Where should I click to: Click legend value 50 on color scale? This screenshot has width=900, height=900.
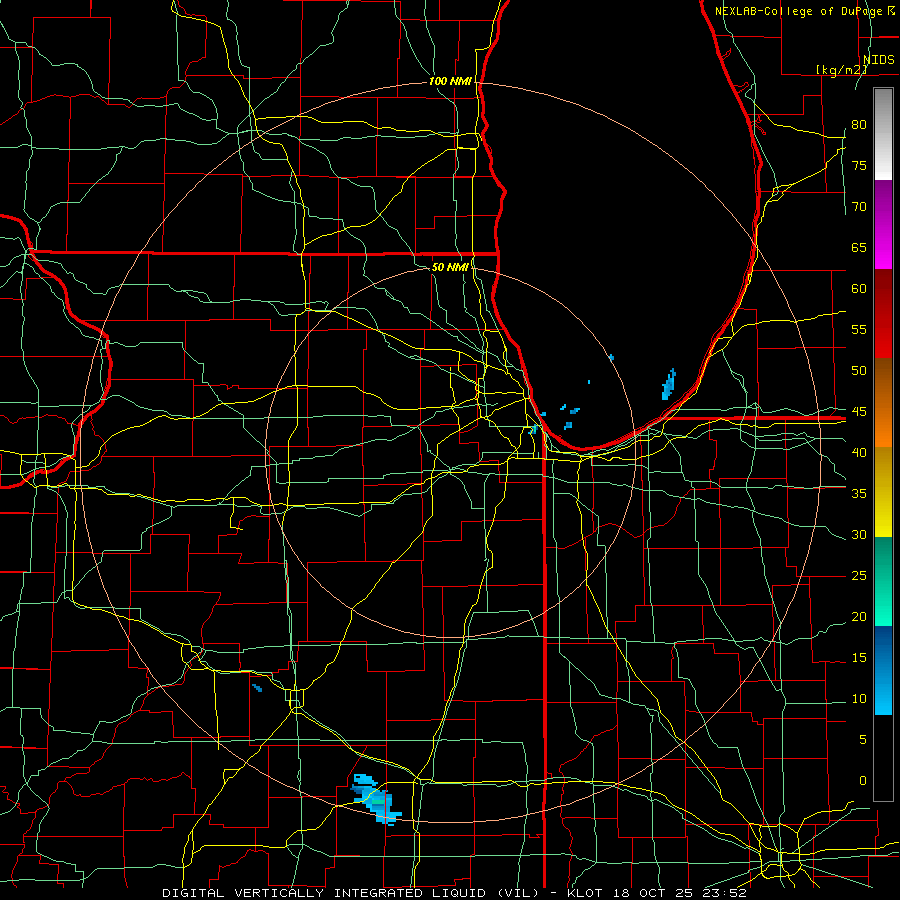pyautogui.click(x=859, y=371)
